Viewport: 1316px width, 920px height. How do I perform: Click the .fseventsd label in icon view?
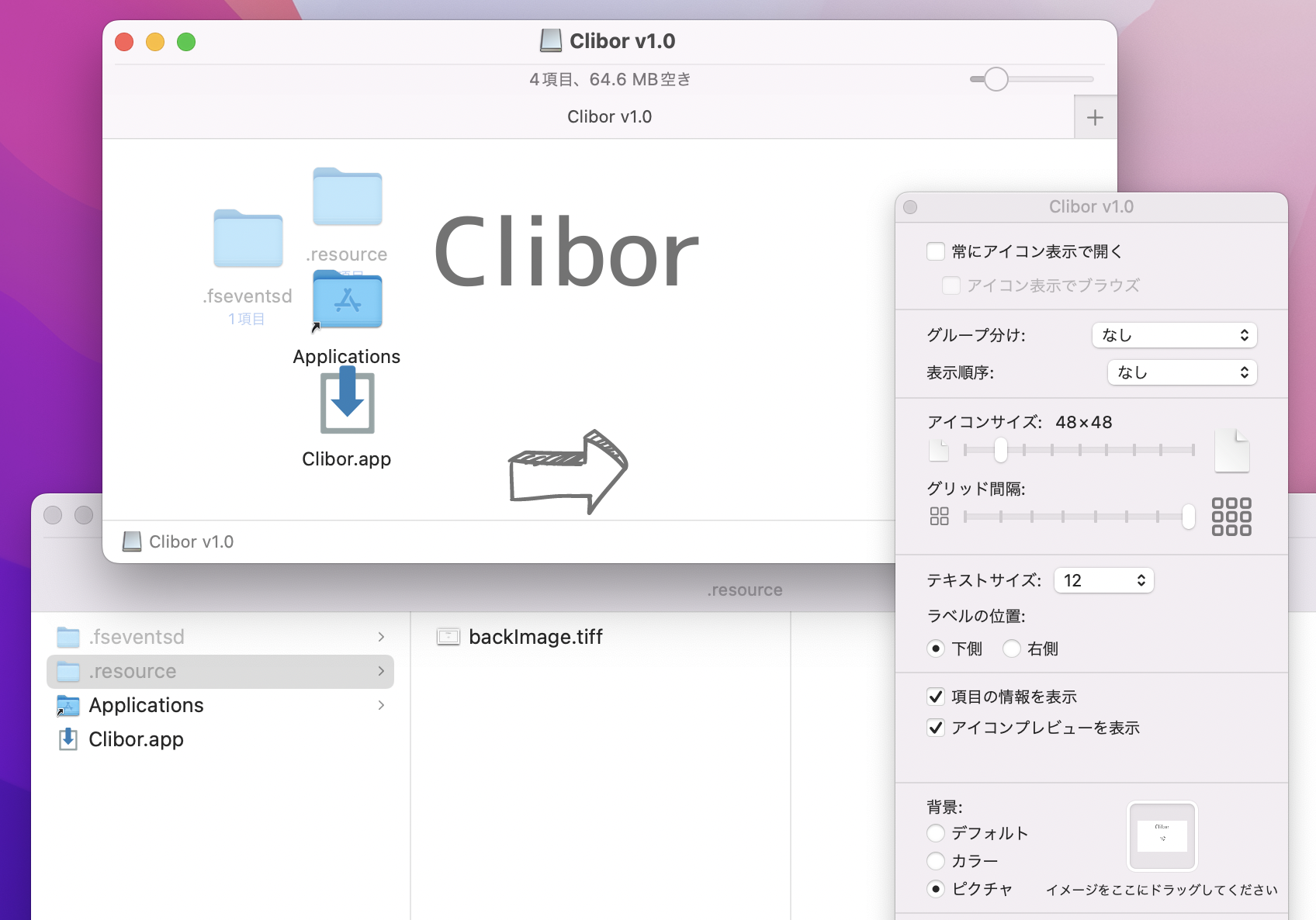(248, 296)
